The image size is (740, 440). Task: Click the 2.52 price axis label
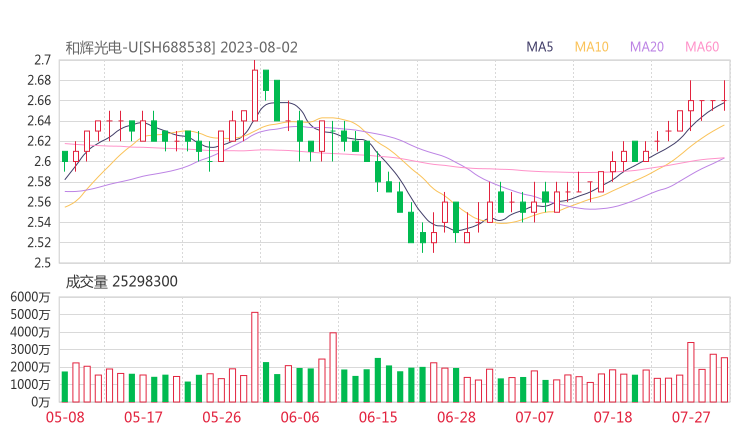click(39, 243)
